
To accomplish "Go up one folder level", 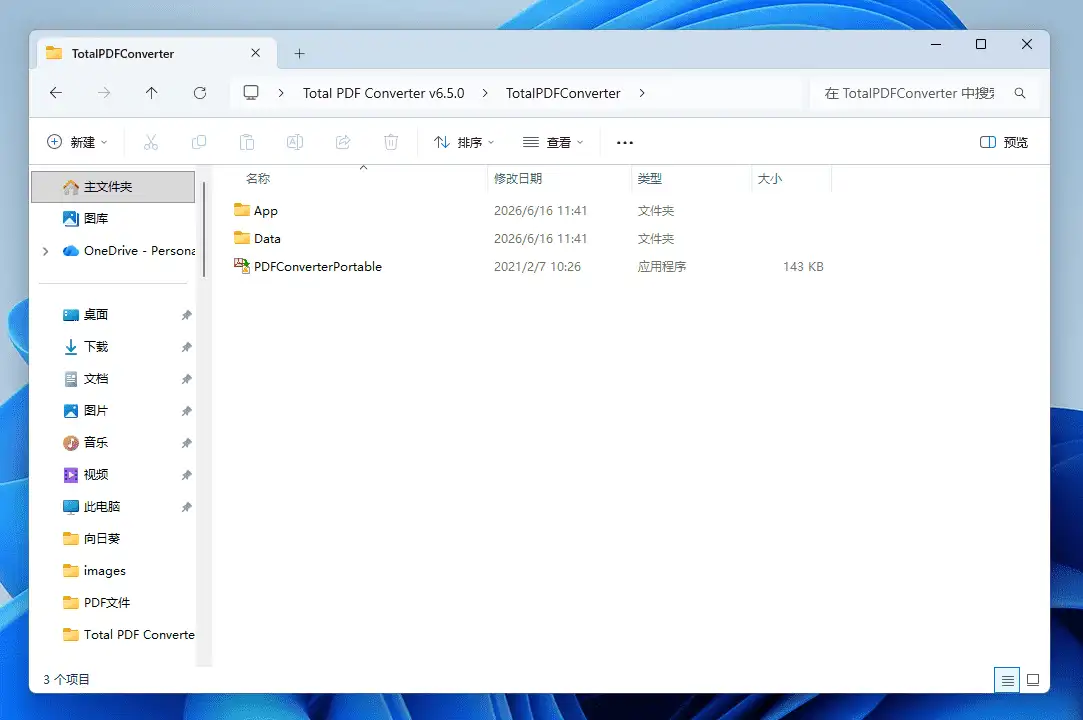I will (x=151, y=93).
